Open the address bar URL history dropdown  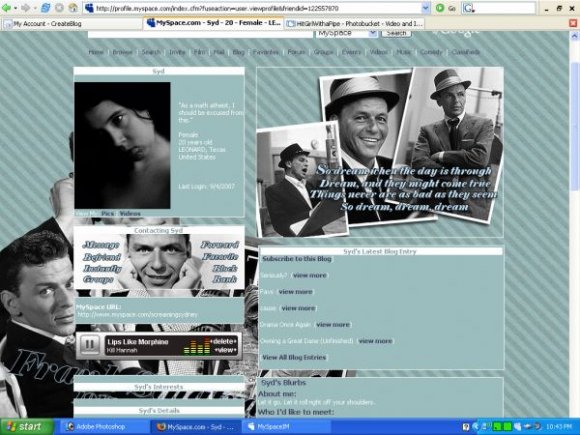coord(426,8)
